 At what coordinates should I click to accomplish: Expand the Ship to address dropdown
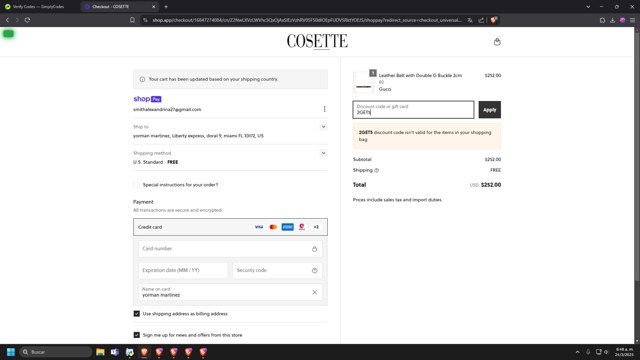[323, 127]
